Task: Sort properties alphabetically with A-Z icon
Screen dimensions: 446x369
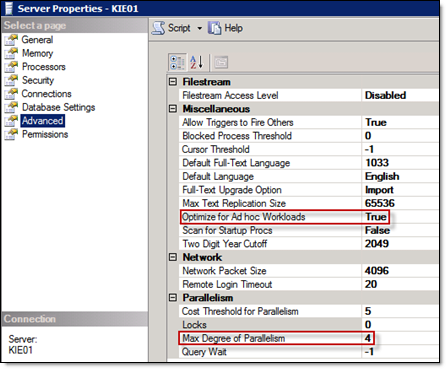Action: pos(197,62)
